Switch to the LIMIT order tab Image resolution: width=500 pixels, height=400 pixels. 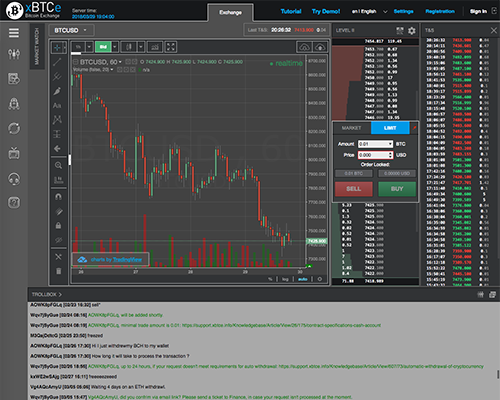390,128
